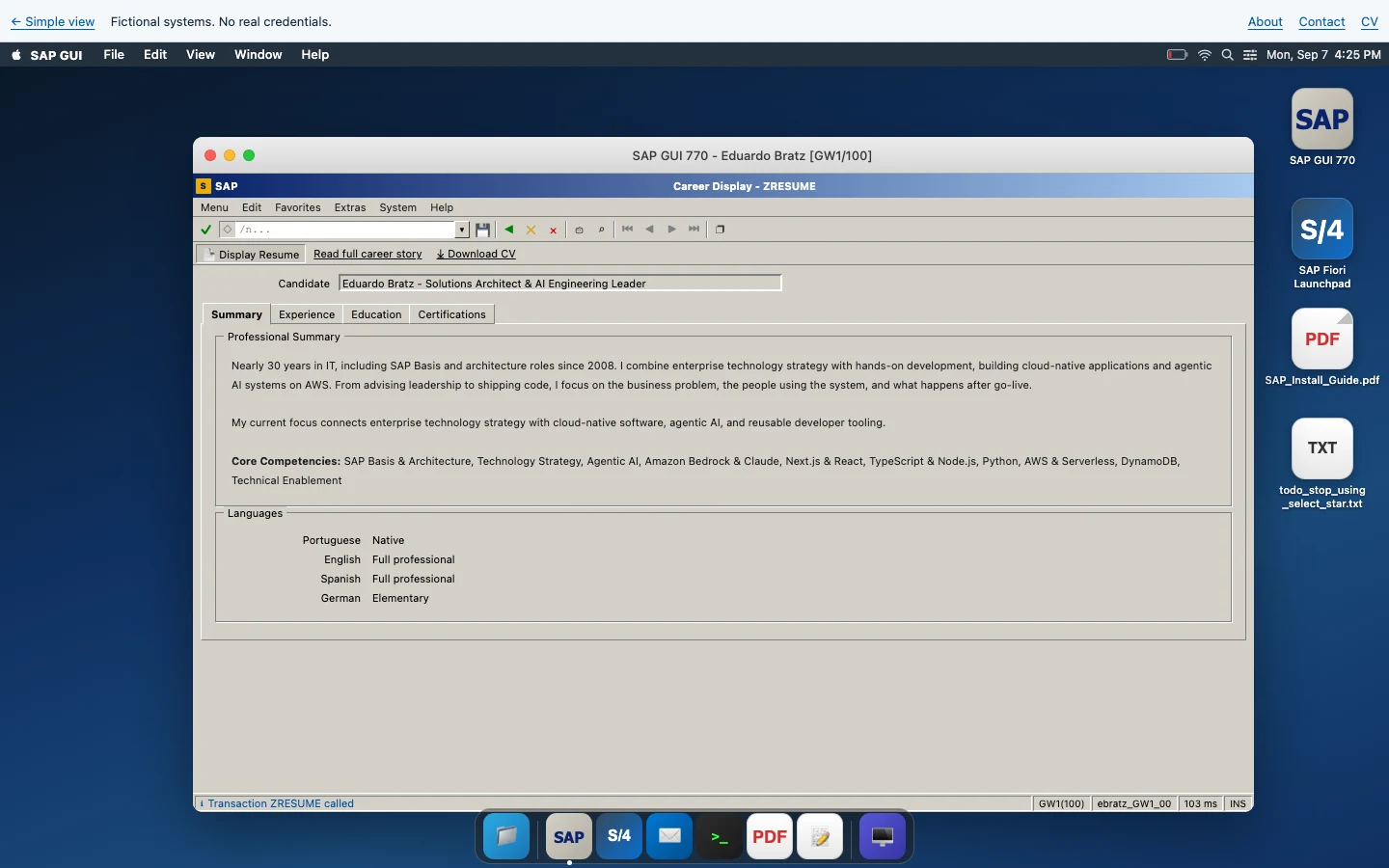Switch to the Education tab
Screen dimensions: 1389x868
pos(376,314)
